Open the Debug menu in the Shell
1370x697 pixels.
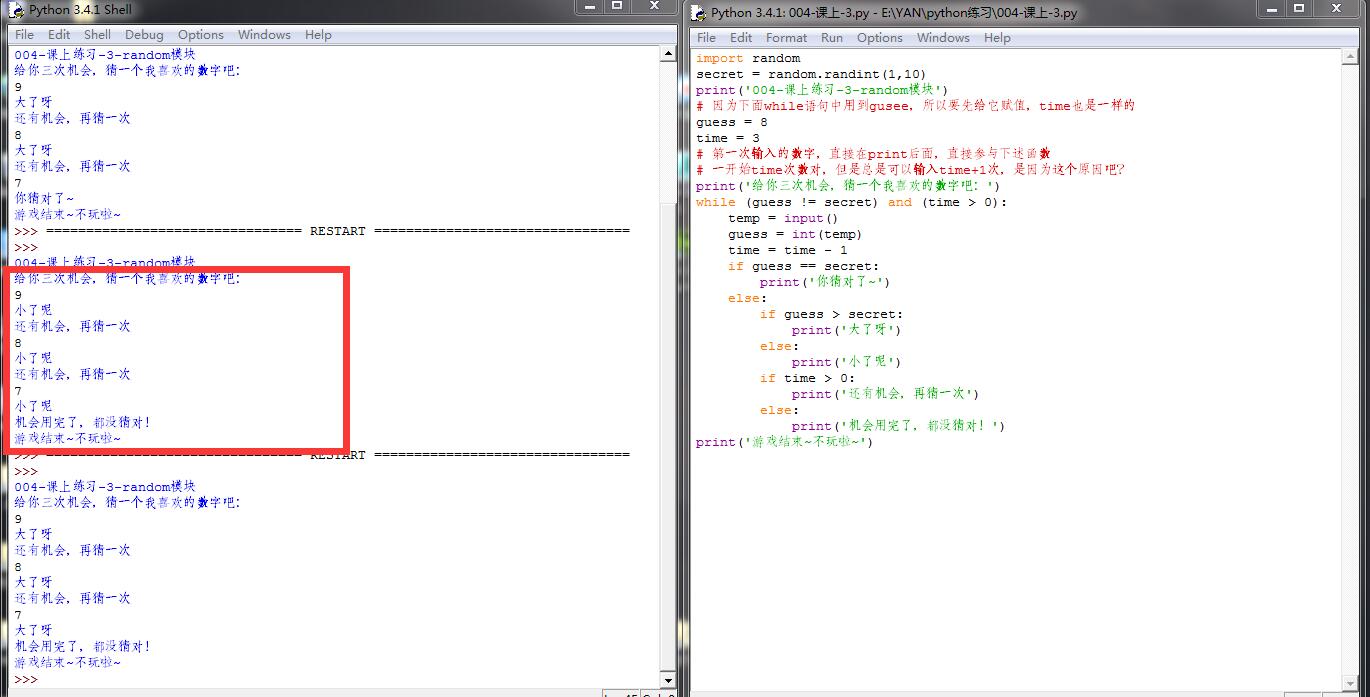click(x=144, y=35)
